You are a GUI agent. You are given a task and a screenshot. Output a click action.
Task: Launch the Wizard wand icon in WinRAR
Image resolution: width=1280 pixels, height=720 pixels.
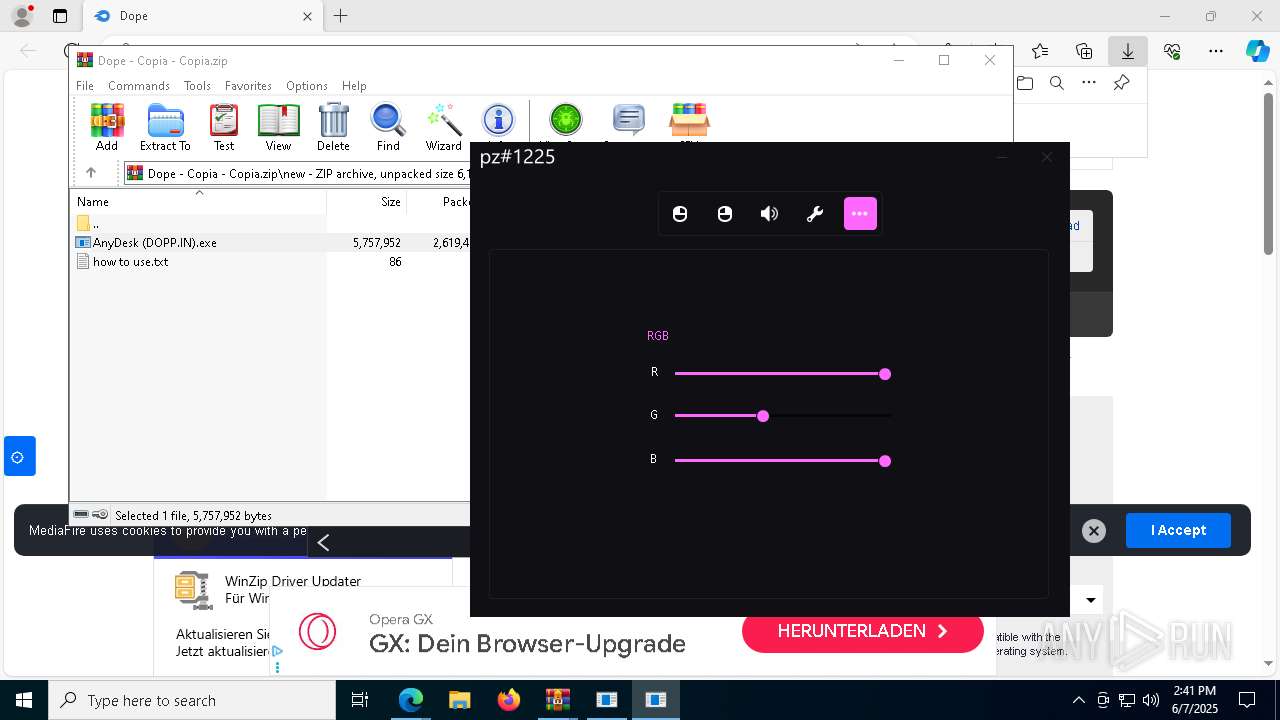444,128
